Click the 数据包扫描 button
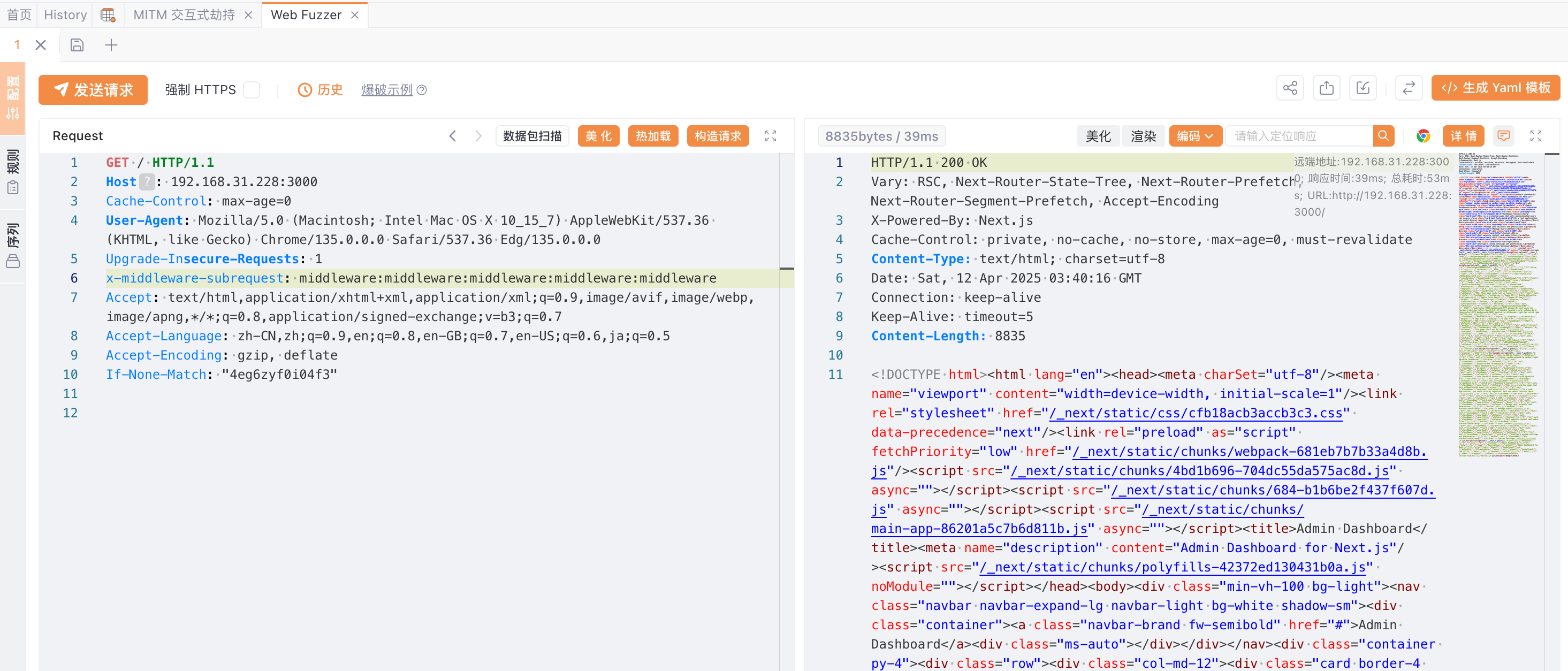Screen dimensions: 1568x671 [532, 136]
